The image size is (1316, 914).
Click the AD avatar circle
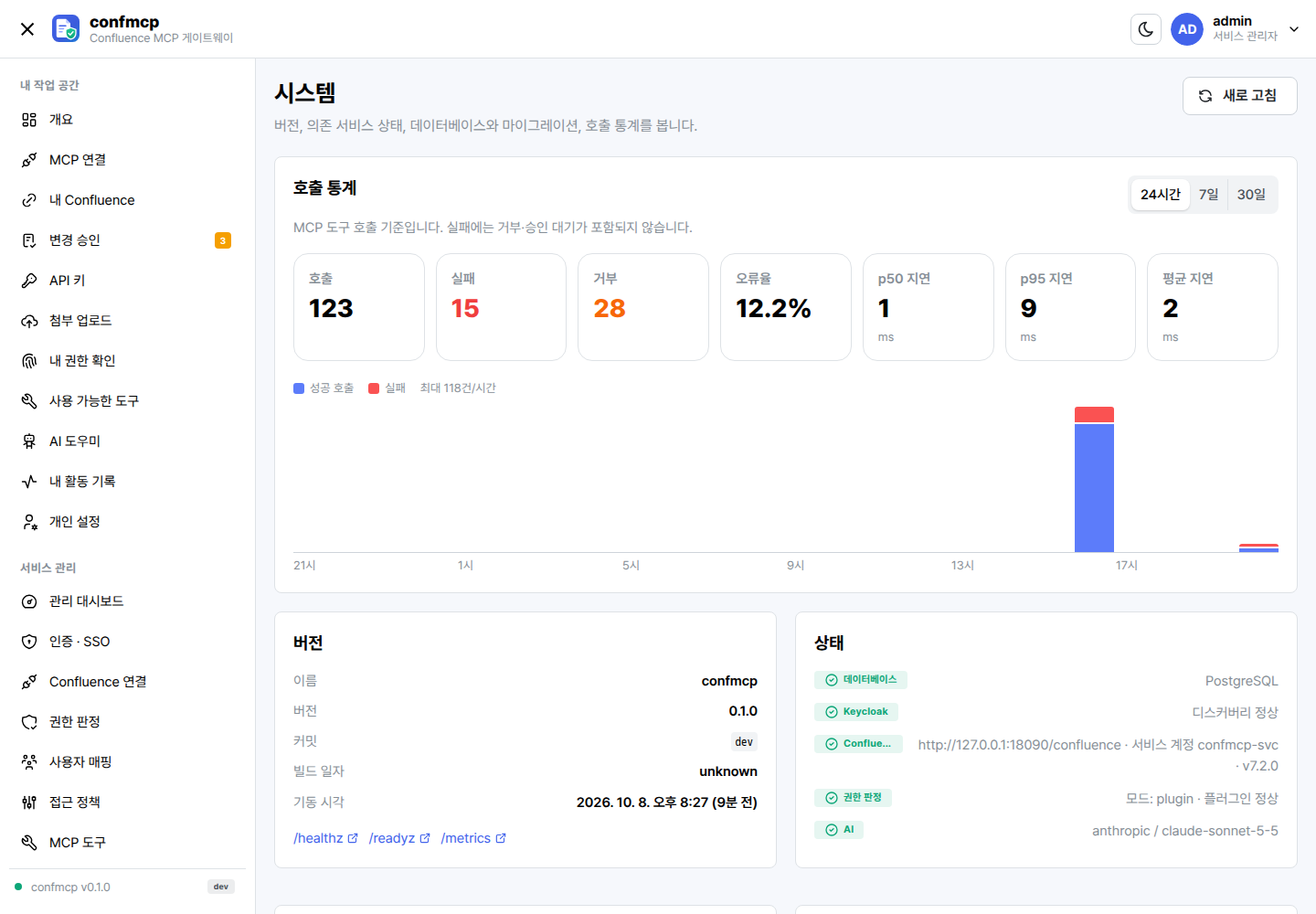point(1187,29)
